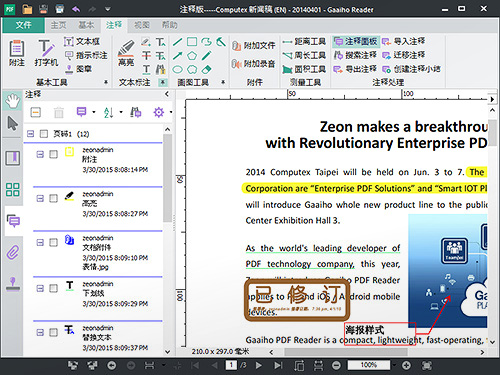The image size is (500, 375).
Task: Select 距离工具 distance tool
Action: tap(304, 41)
